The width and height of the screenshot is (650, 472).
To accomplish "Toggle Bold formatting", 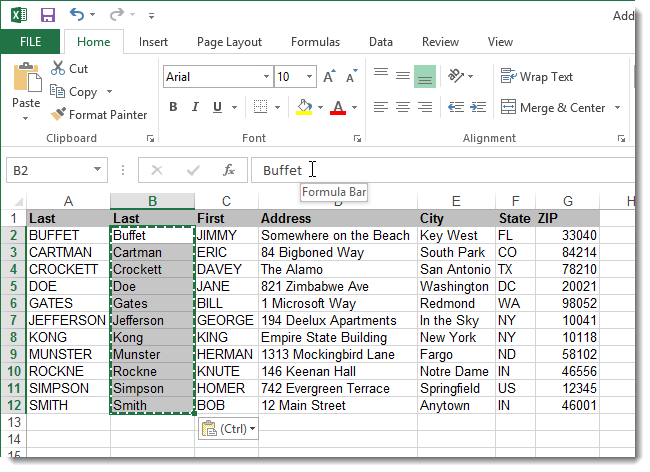I will click(x=173, y=108).
